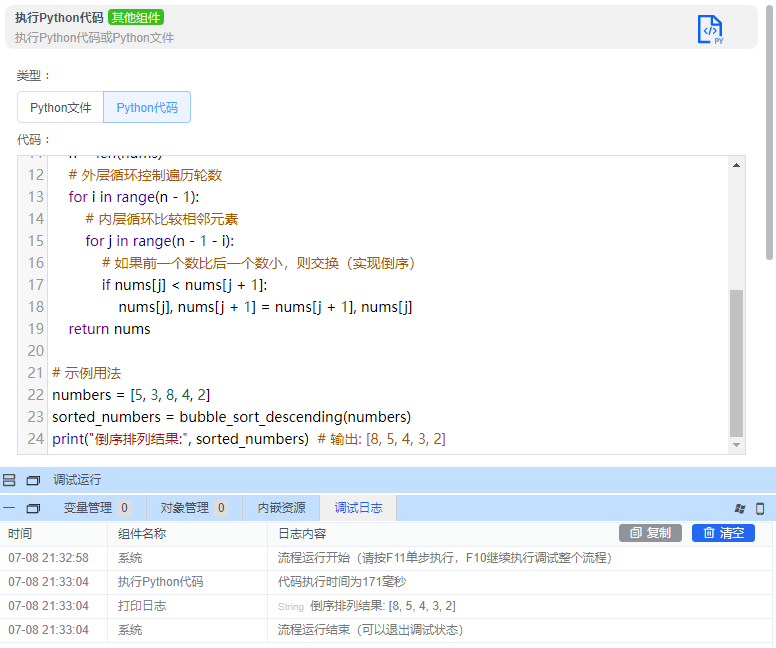Viewport: 776px width, 648px height.
Task: Click code line 22 numbers assignment
Action: (131, 395)
